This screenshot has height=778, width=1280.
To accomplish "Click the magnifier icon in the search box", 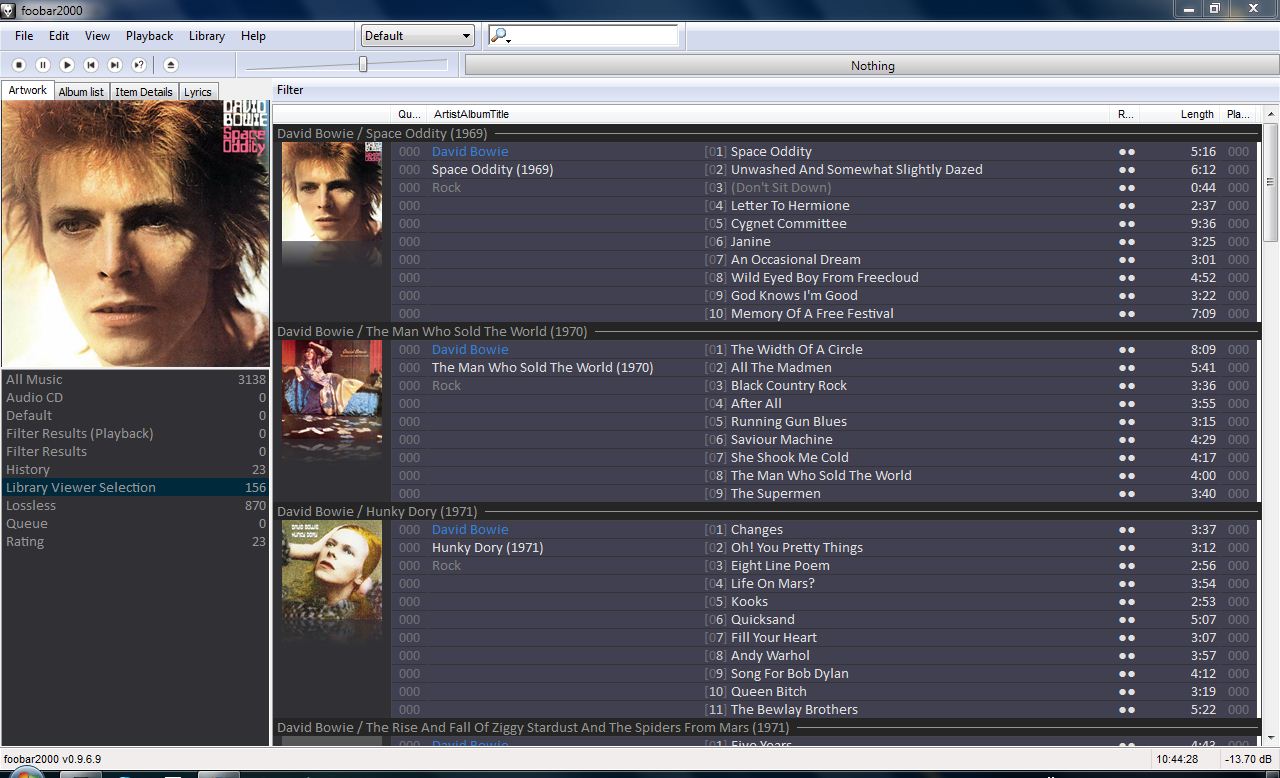I will coord(499,36).
